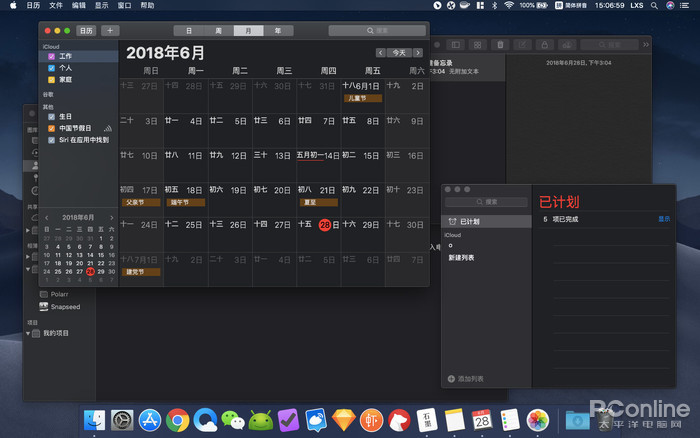
Task: Open the 夏至 event on June 21
Action: click(x=318, y=202)
